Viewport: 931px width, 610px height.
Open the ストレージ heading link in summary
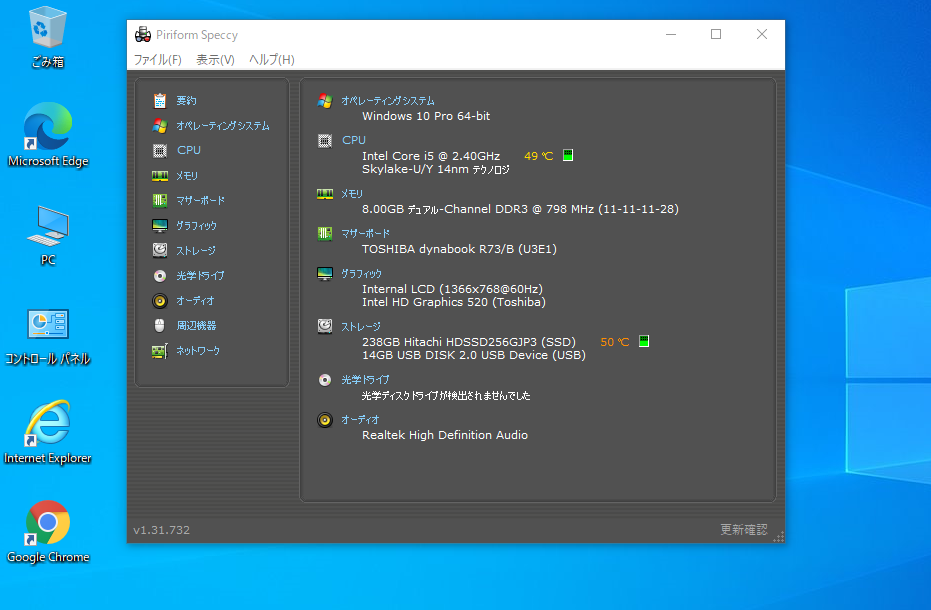pos(360,327)
